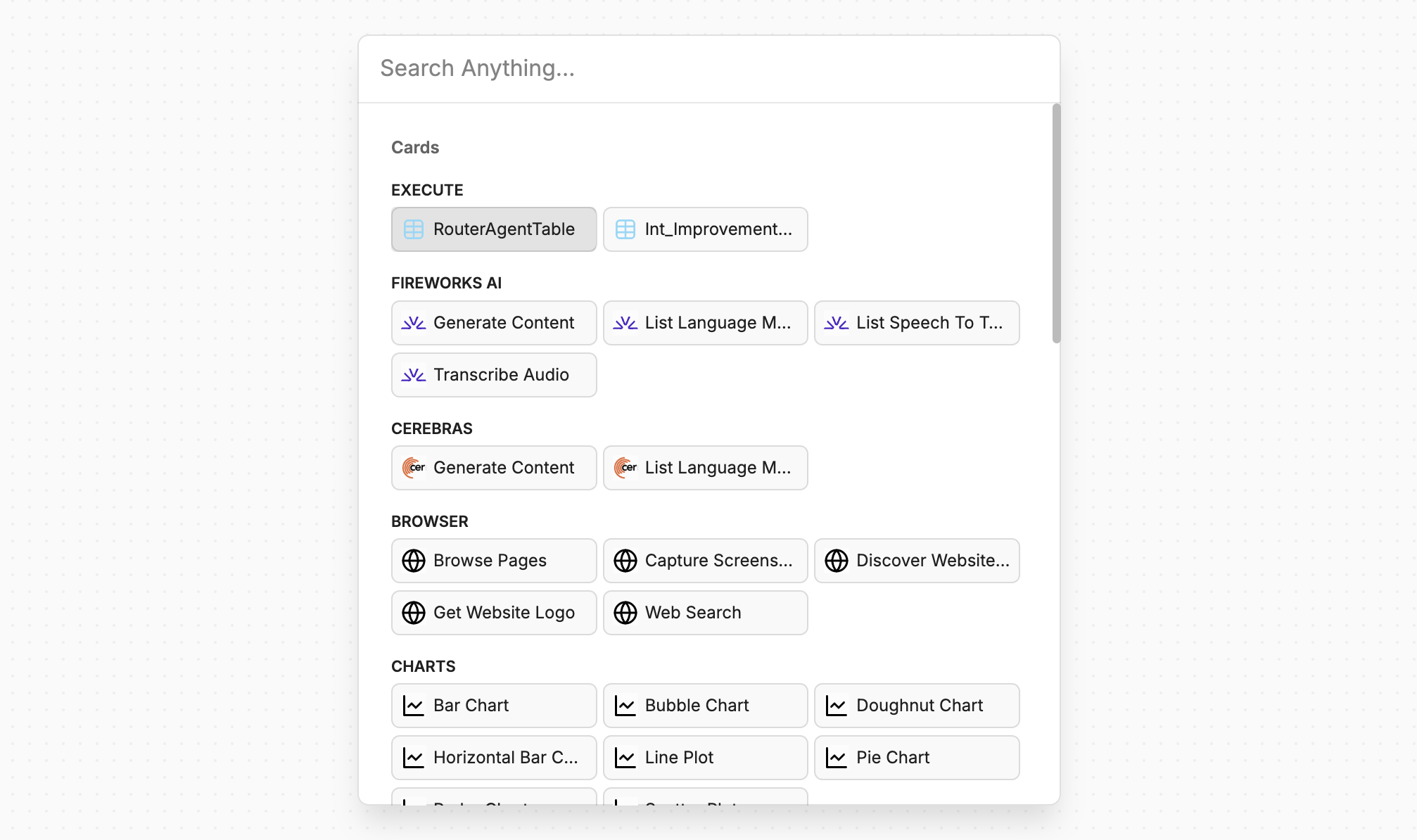Screen dimensions: 1417x840
Task: Open the Discover Website card
Action: 916,561
